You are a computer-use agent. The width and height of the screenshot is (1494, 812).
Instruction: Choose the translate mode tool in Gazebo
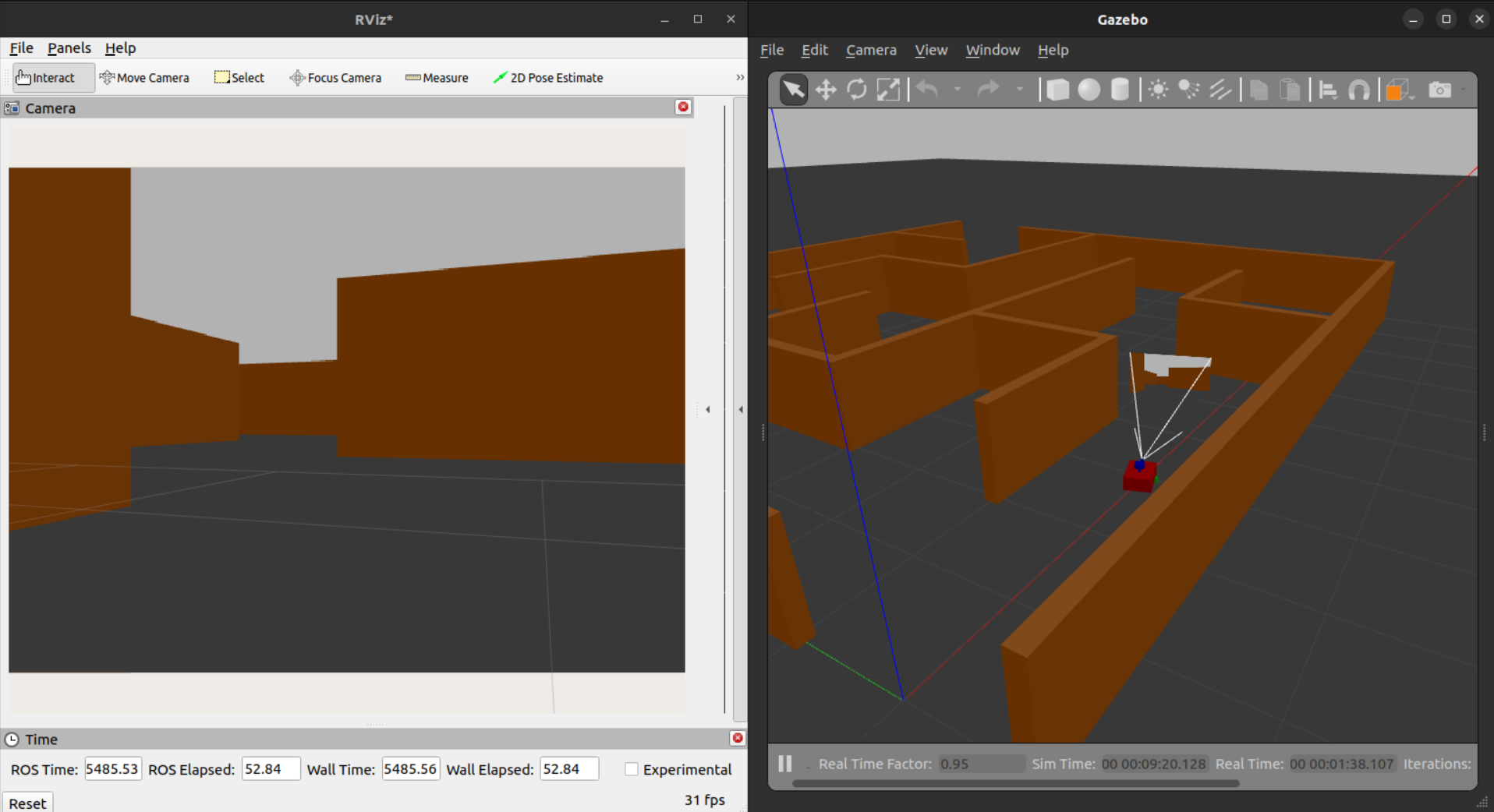[x=826, y=90]
